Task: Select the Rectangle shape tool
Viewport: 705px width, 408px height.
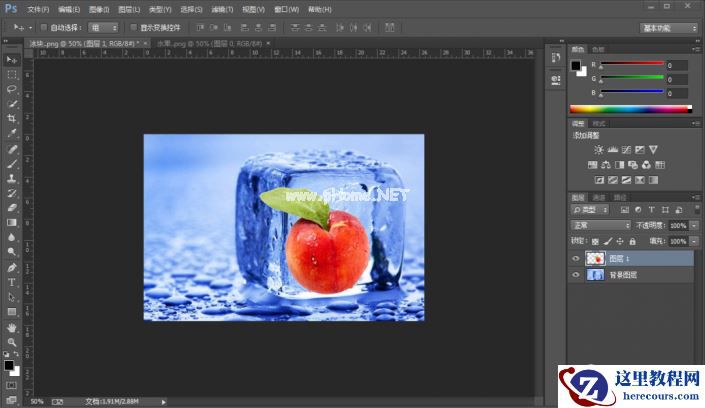Action: 12,312
